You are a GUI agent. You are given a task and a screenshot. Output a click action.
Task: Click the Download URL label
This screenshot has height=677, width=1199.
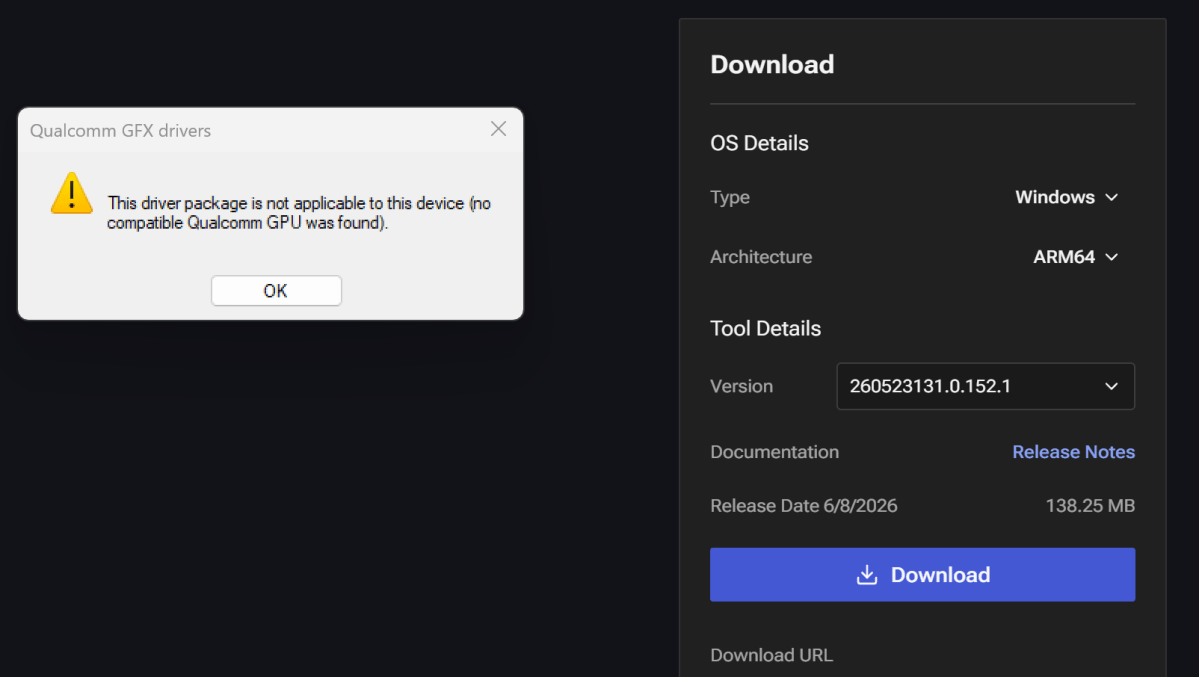pyautogui.click(x=771, y=656)
